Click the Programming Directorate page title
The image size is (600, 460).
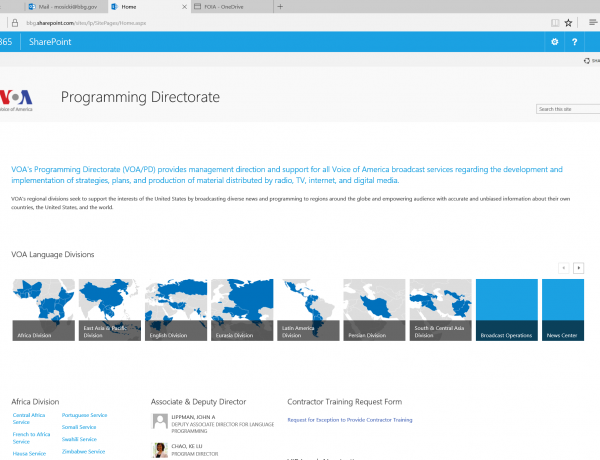pos(140,98)
